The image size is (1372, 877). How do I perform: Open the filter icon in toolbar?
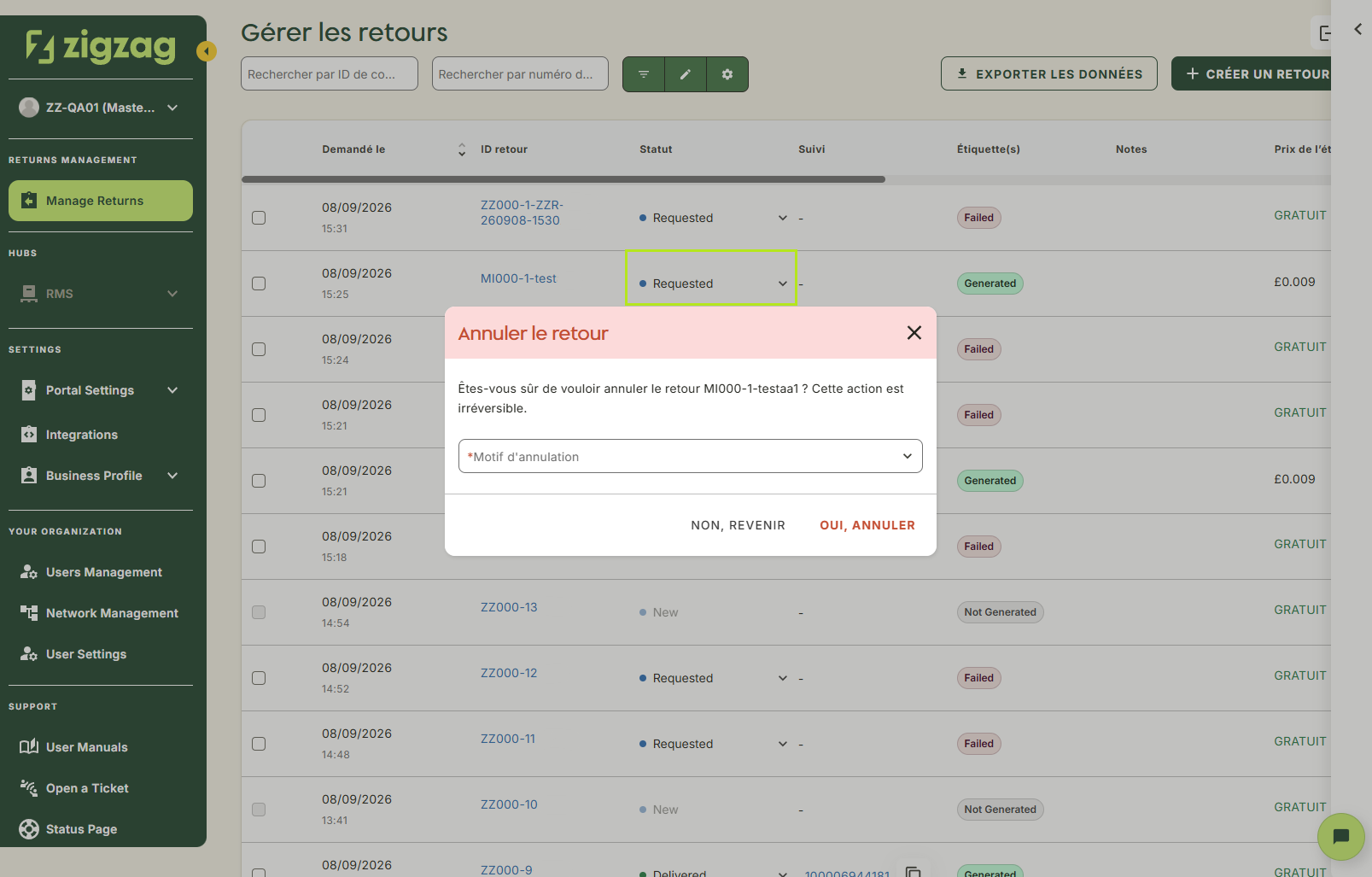644,74
